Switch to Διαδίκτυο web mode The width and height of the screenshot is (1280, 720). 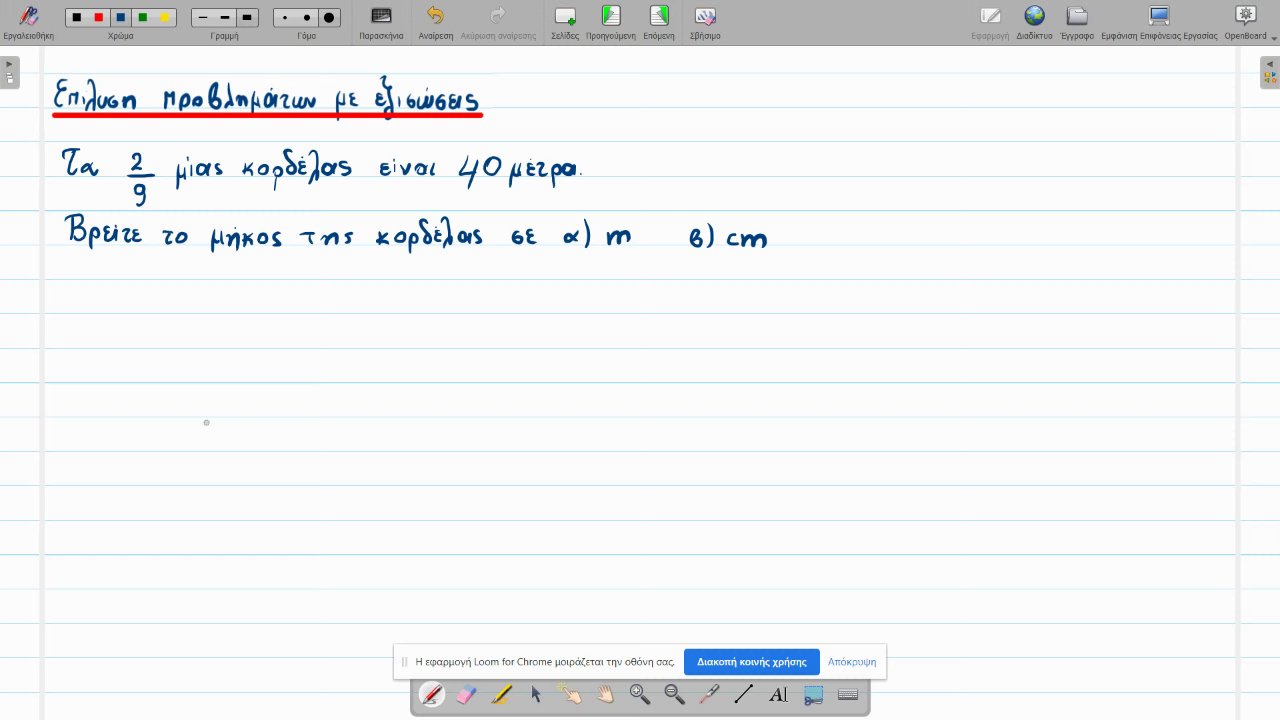1034,22
